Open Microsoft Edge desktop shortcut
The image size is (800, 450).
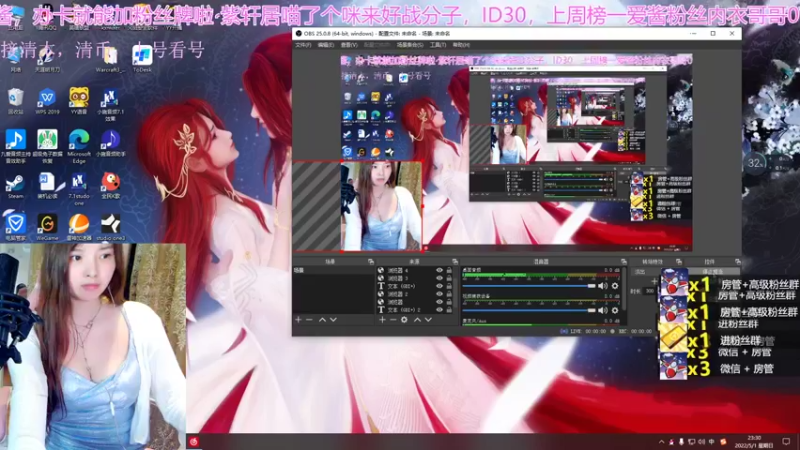(x=79, y=146)
